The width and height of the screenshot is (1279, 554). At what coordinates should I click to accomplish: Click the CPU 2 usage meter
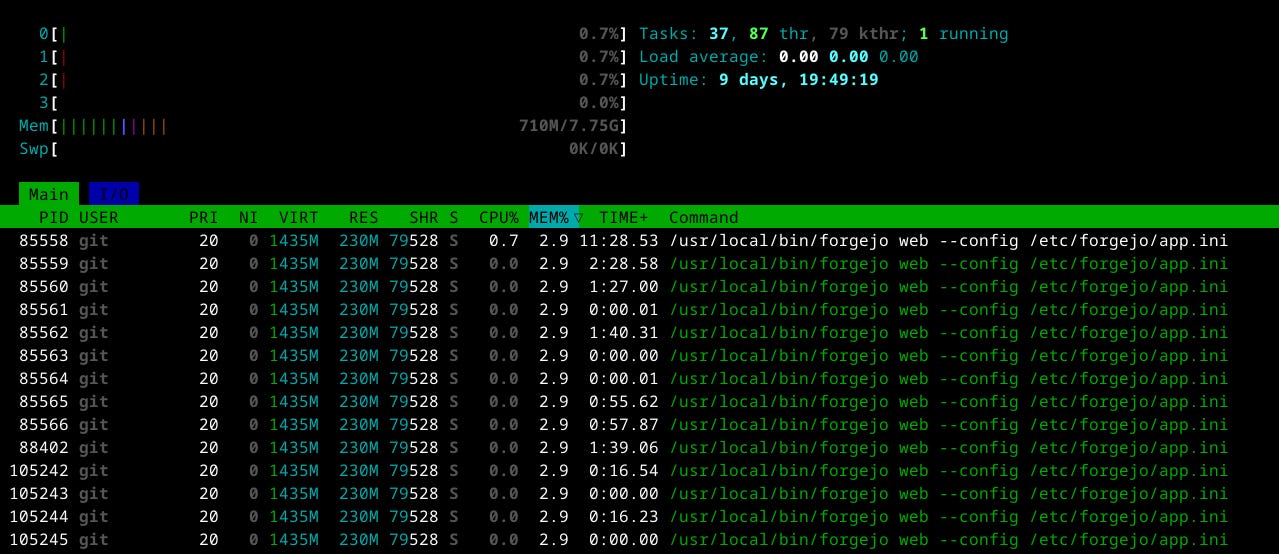pos(333,79)
